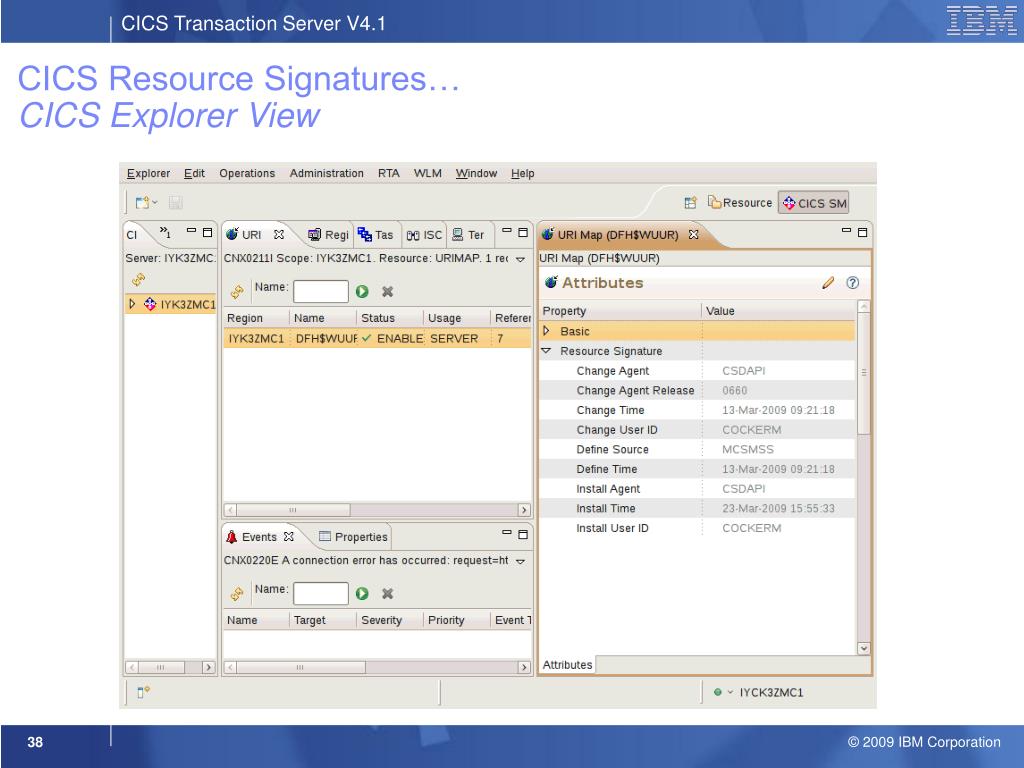Click the ENABLE status cell
Image resolution: width=1024 pixels, height=768 pixels.
(393, 338)
